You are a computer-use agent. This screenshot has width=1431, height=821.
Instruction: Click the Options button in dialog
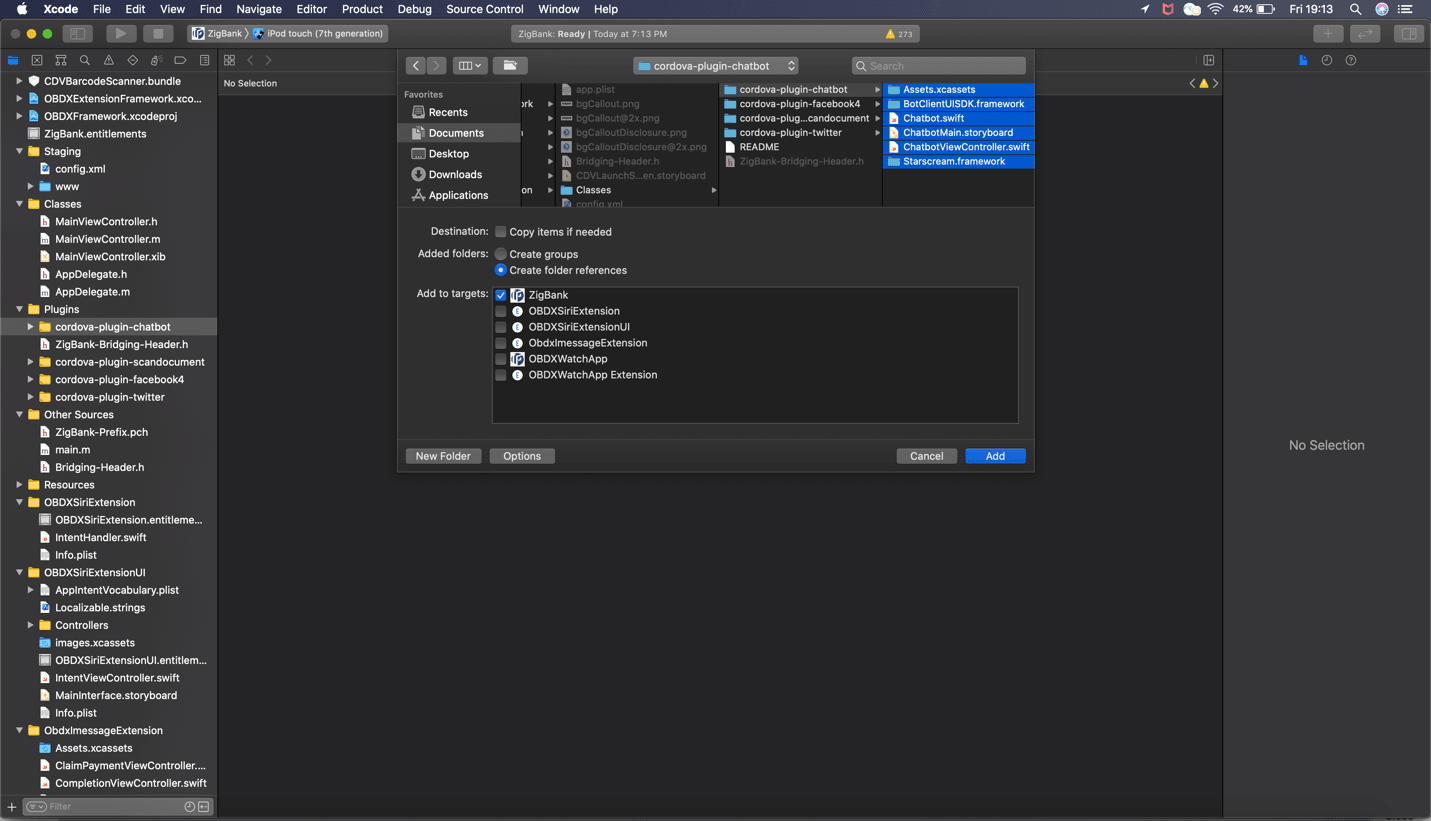[x=522, y=456]
